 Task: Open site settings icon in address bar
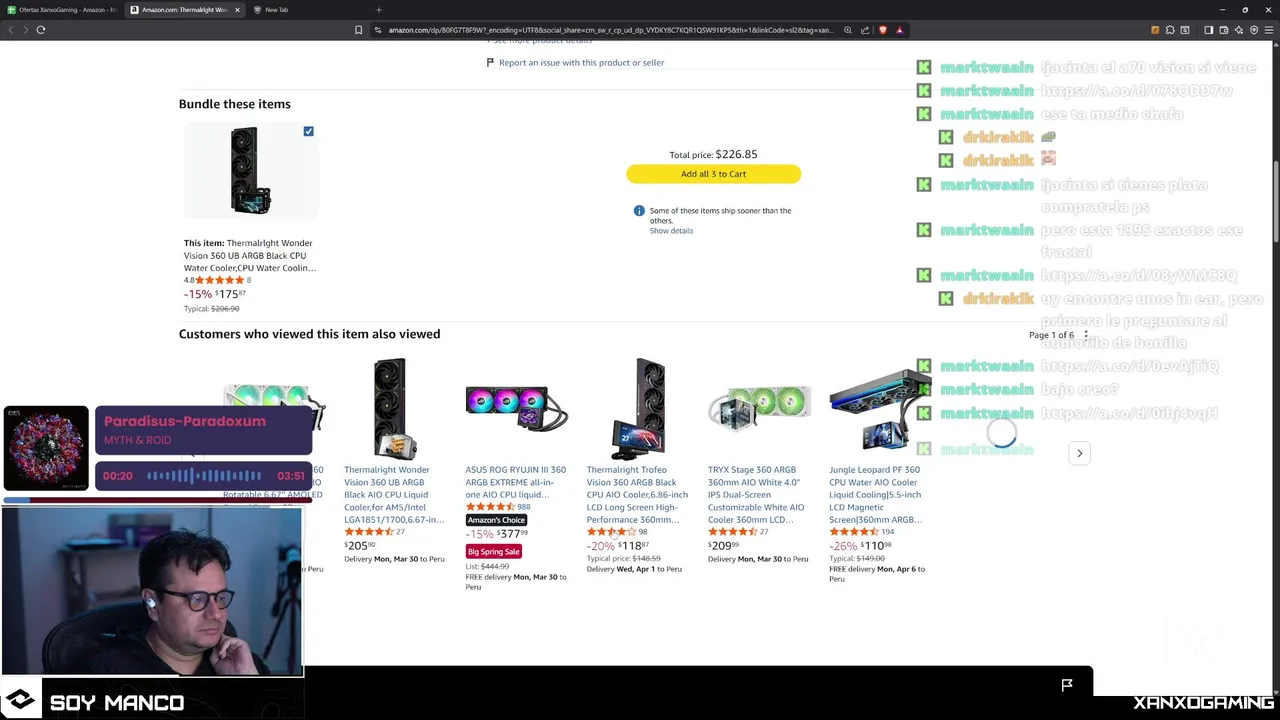378,30
